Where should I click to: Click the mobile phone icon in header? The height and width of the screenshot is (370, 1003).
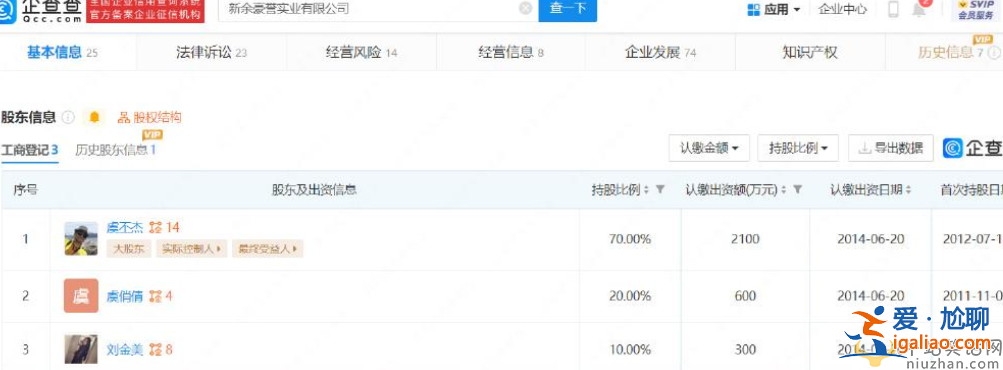coord(894,10)
